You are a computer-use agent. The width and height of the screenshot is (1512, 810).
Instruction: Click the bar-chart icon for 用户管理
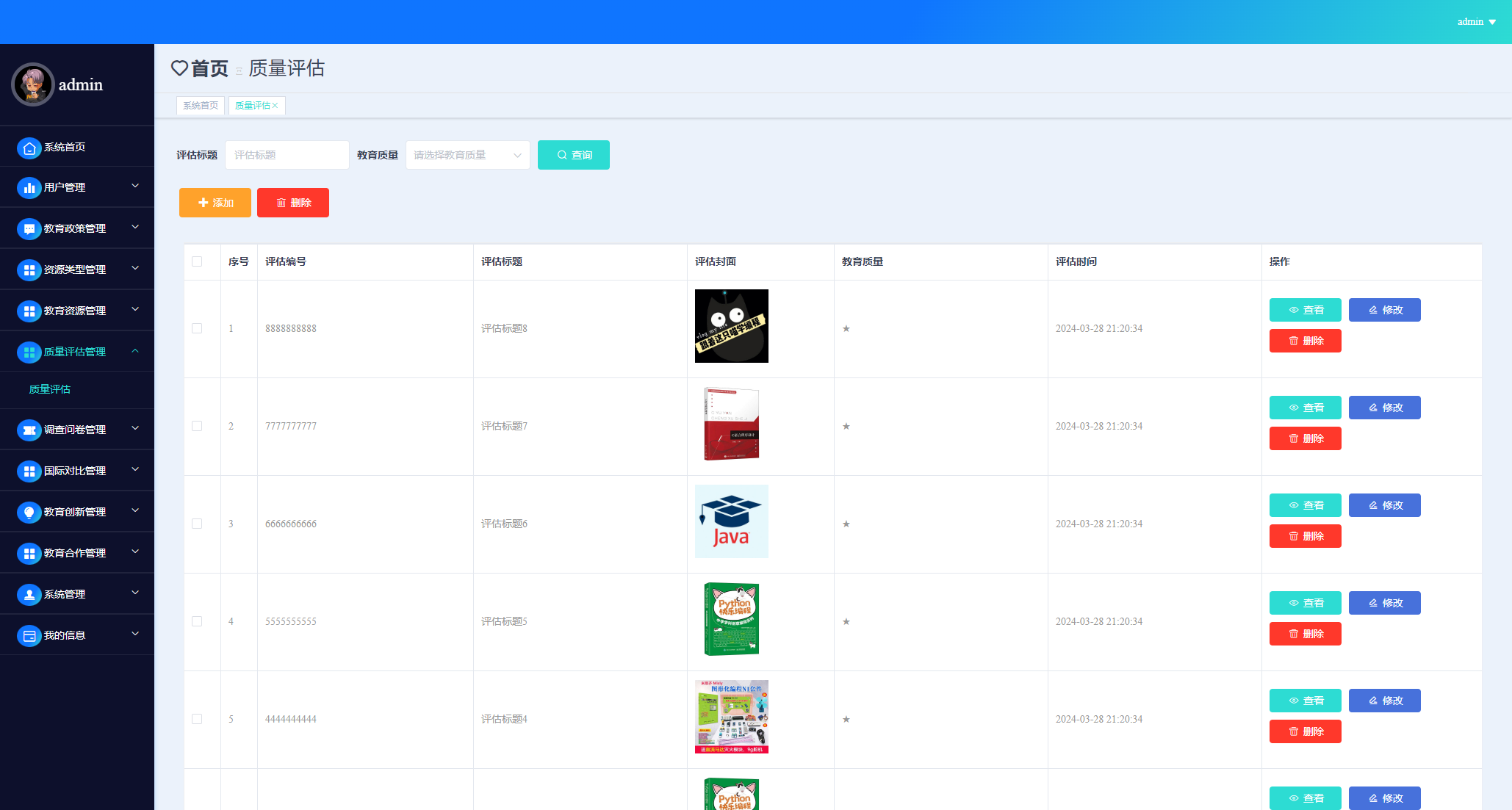29,188
